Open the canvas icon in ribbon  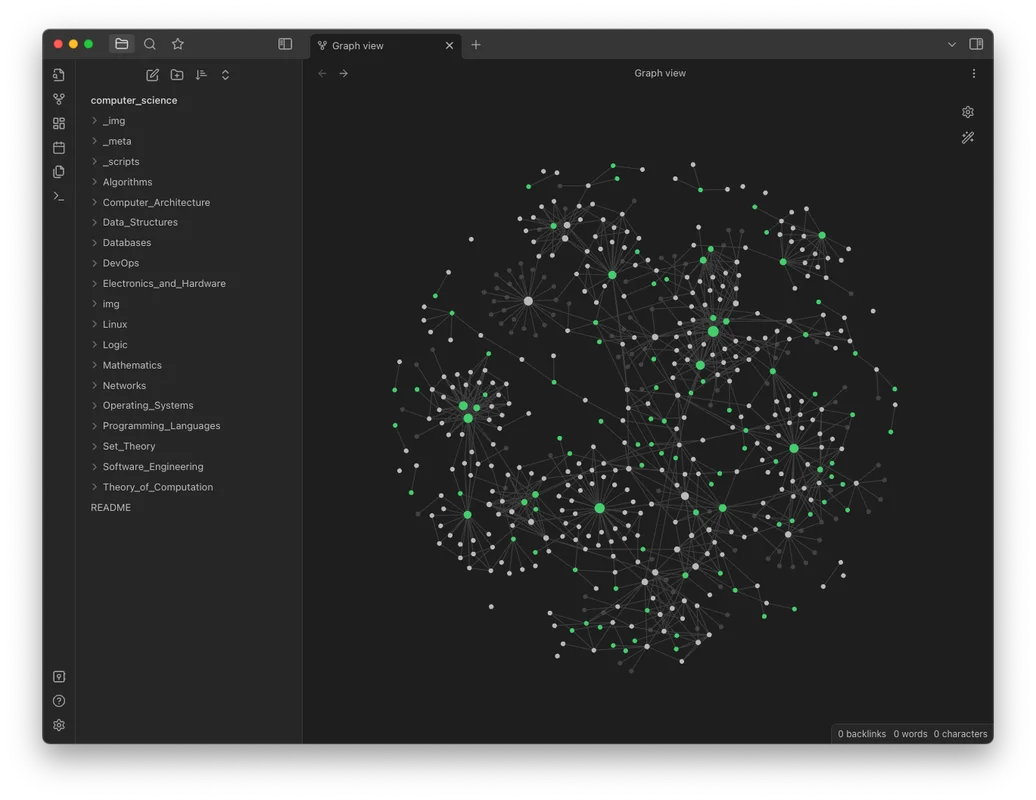point(59,123)
